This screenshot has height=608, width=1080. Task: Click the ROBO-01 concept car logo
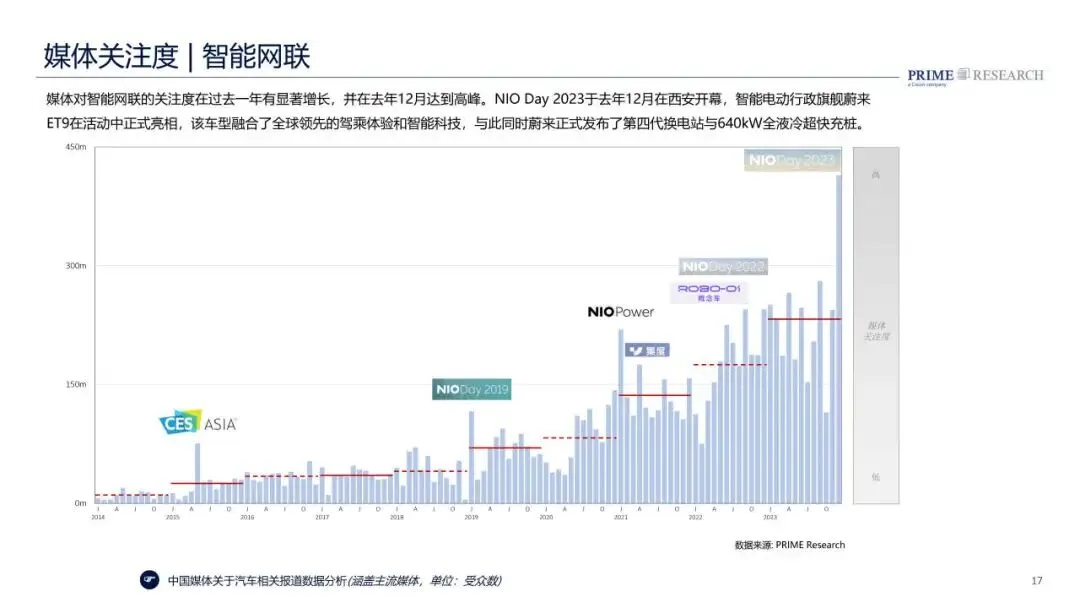709,293
